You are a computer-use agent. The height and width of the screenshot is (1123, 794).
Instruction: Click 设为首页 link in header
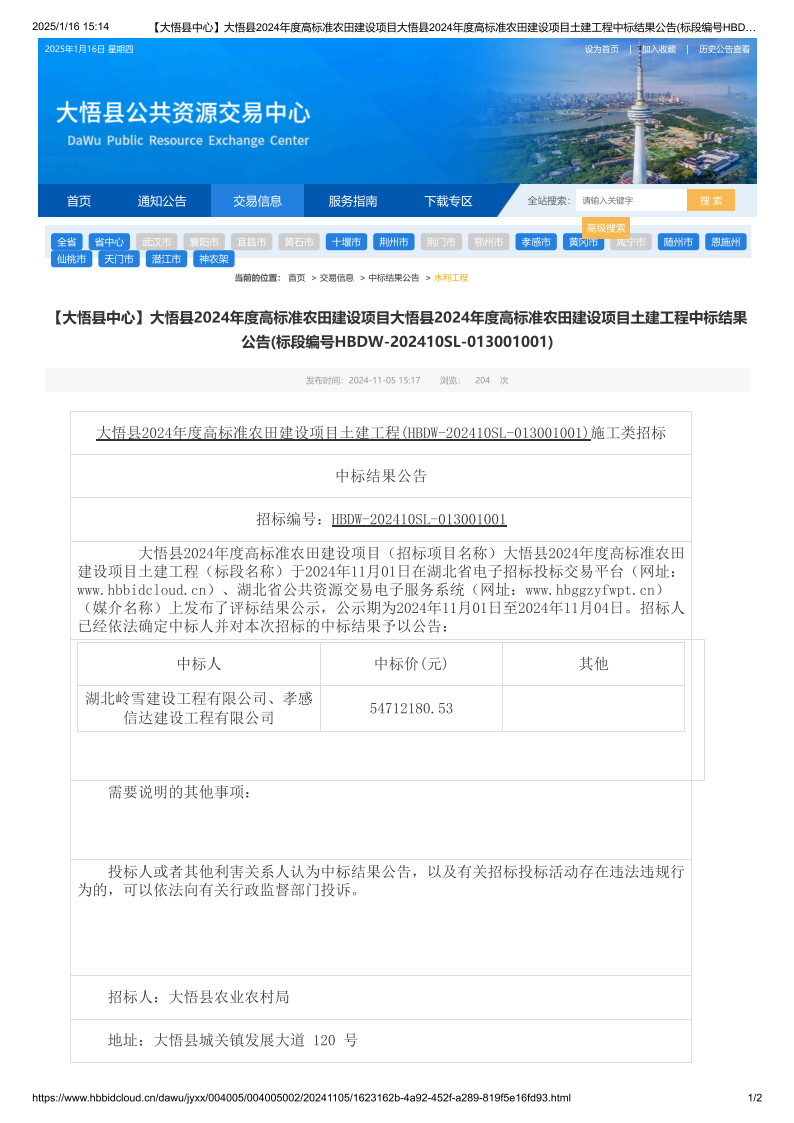point(602,49)
